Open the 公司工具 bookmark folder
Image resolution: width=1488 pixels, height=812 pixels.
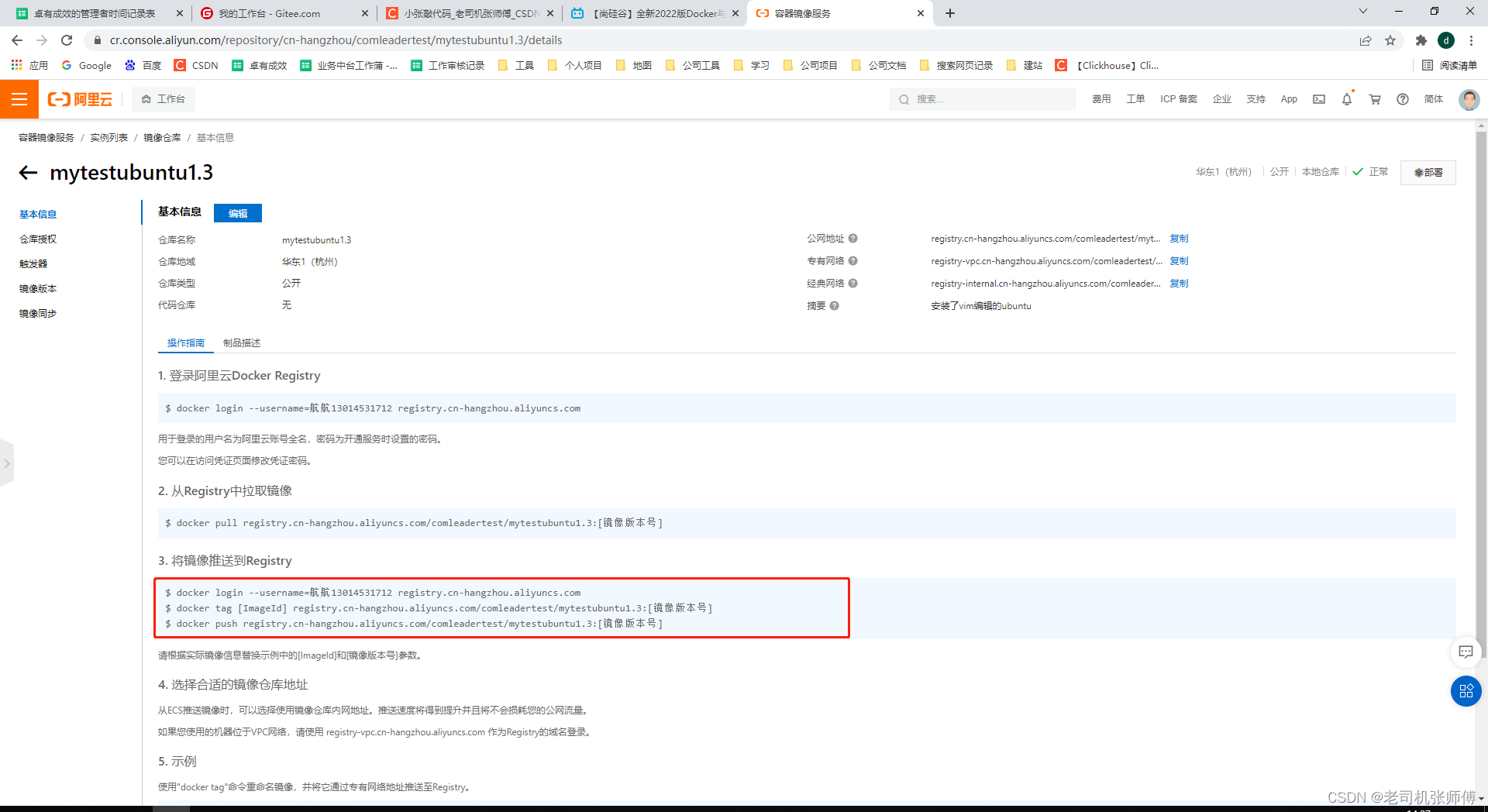coord(693,66)
